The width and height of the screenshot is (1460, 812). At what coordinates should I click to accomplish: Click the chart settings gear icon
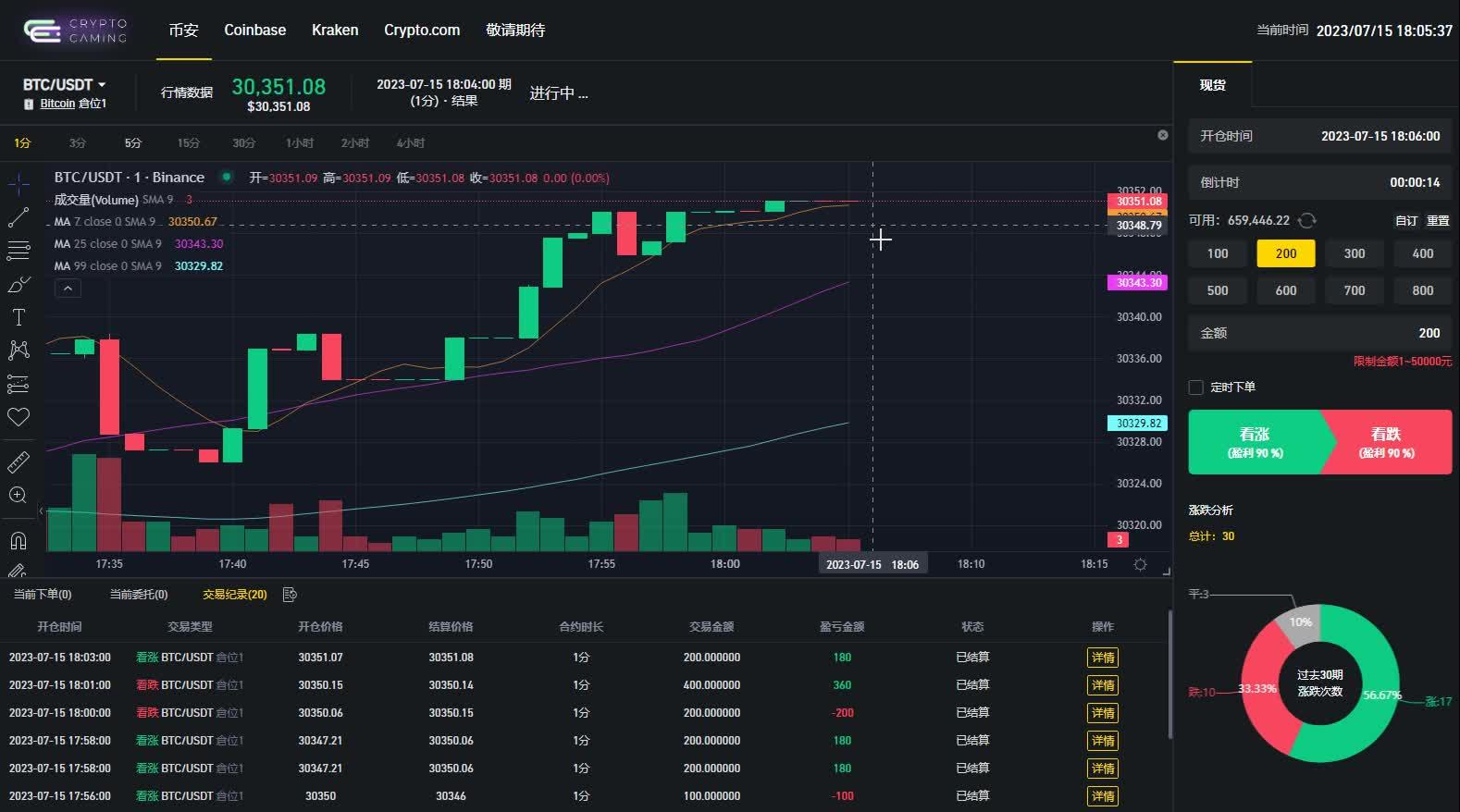coord(1140,564)
